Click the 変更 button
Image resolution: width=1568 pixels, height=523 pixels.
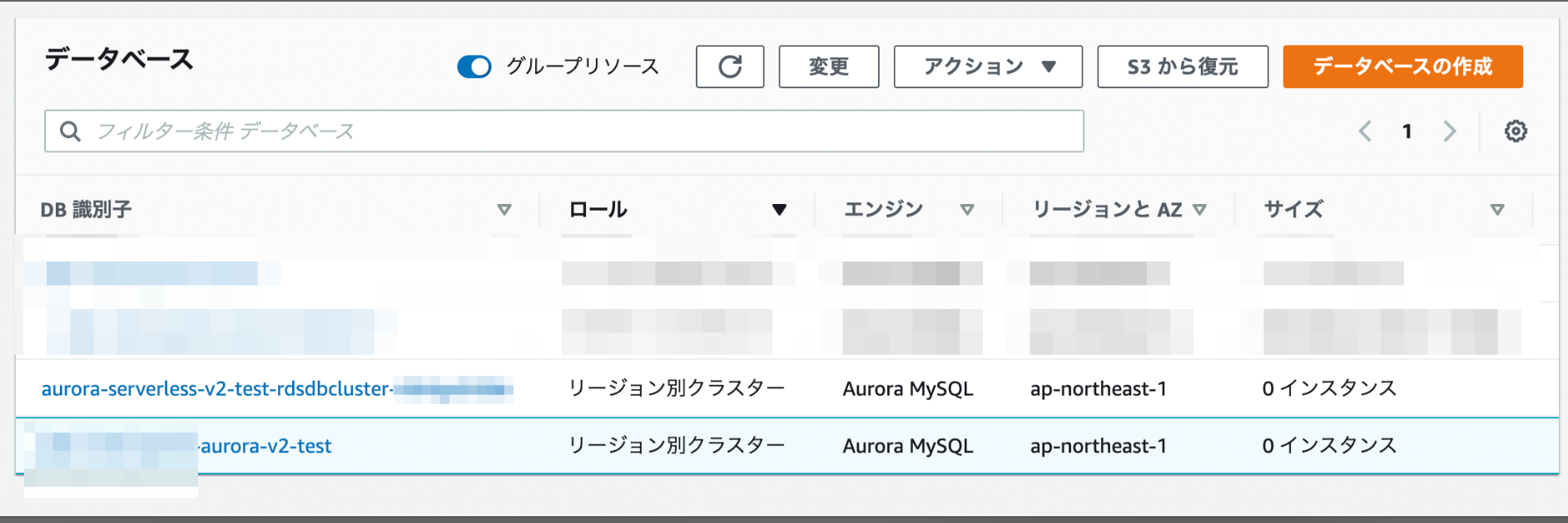coord(829,67)
